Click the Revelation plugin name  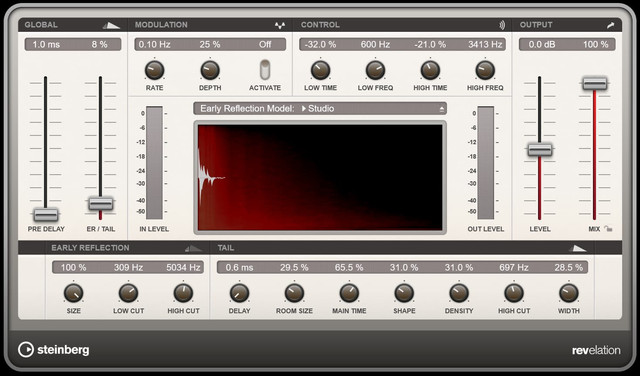596,350
